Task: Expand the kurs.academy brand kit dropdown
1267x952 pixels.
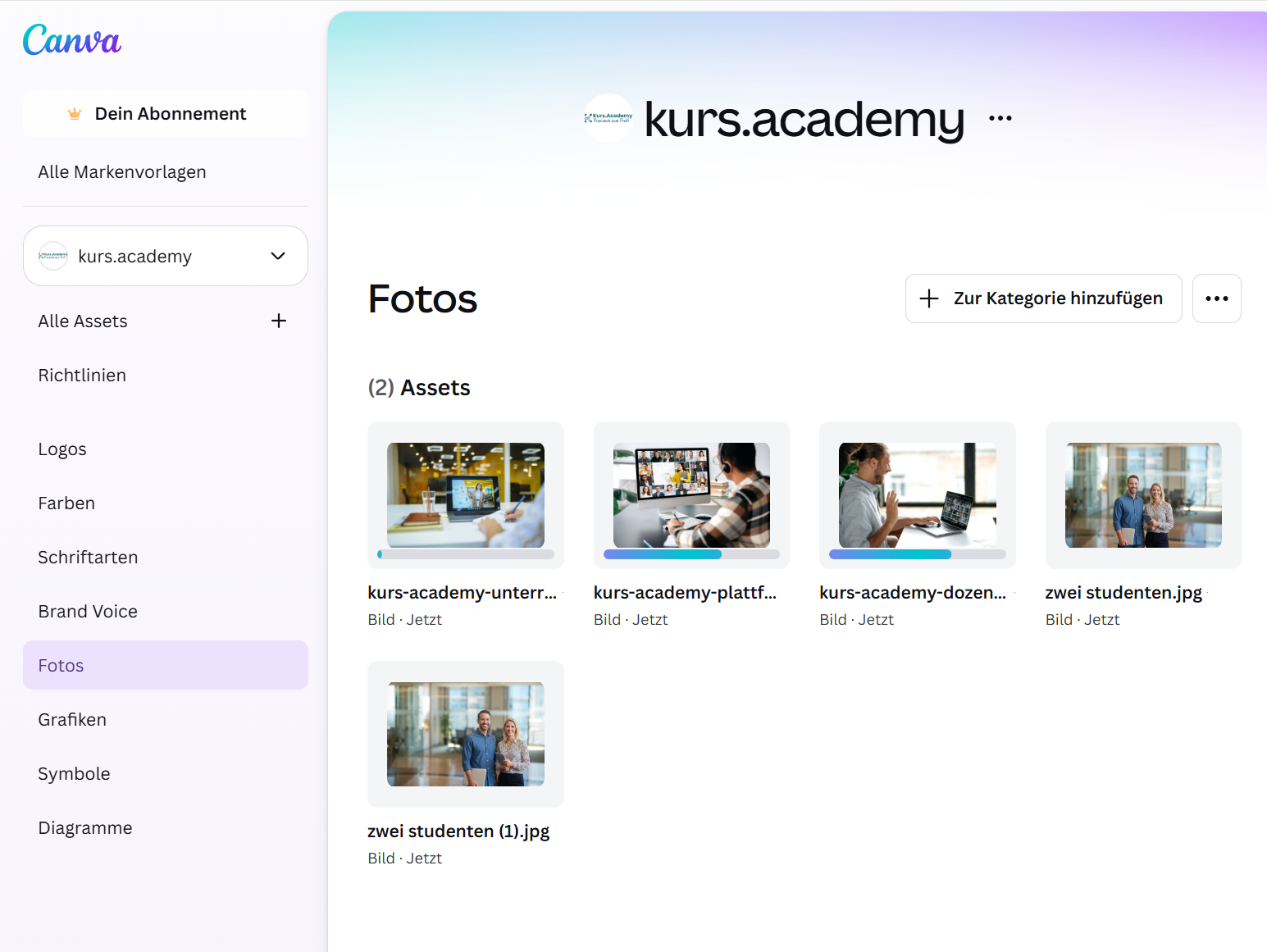Action: [278, 256]
